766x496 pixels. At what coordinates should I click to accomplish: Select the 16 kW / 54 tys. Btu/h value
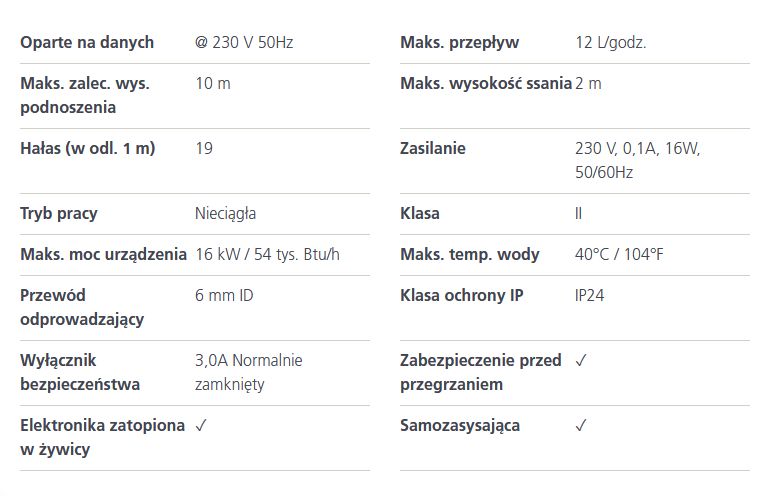point(267,255)
